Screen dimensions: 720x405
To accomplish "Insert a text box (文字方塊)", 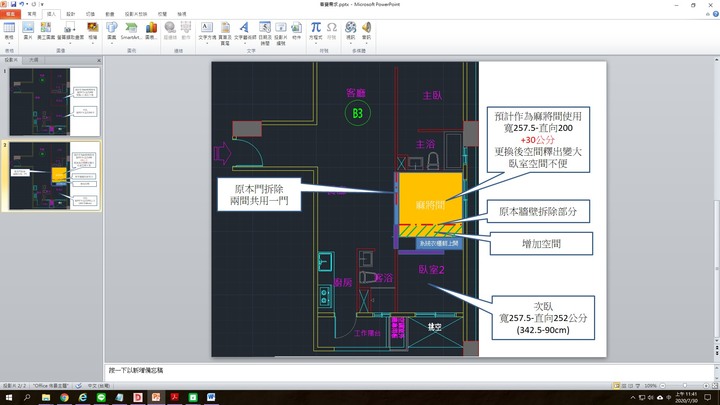I will tap(207, 28).
